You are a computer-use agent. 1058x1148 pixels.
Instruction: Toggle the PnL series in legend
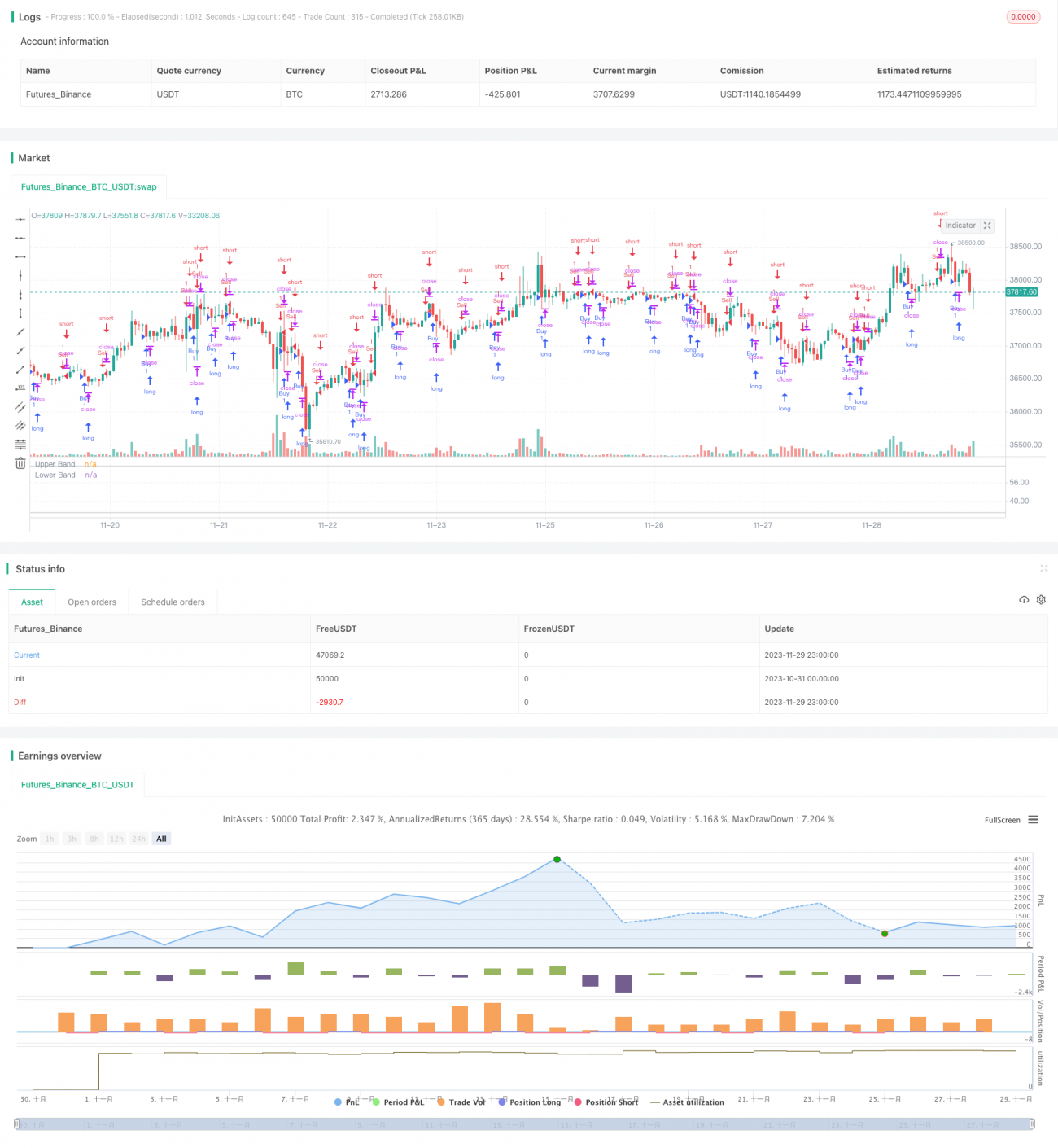(x=348, y=1102)
